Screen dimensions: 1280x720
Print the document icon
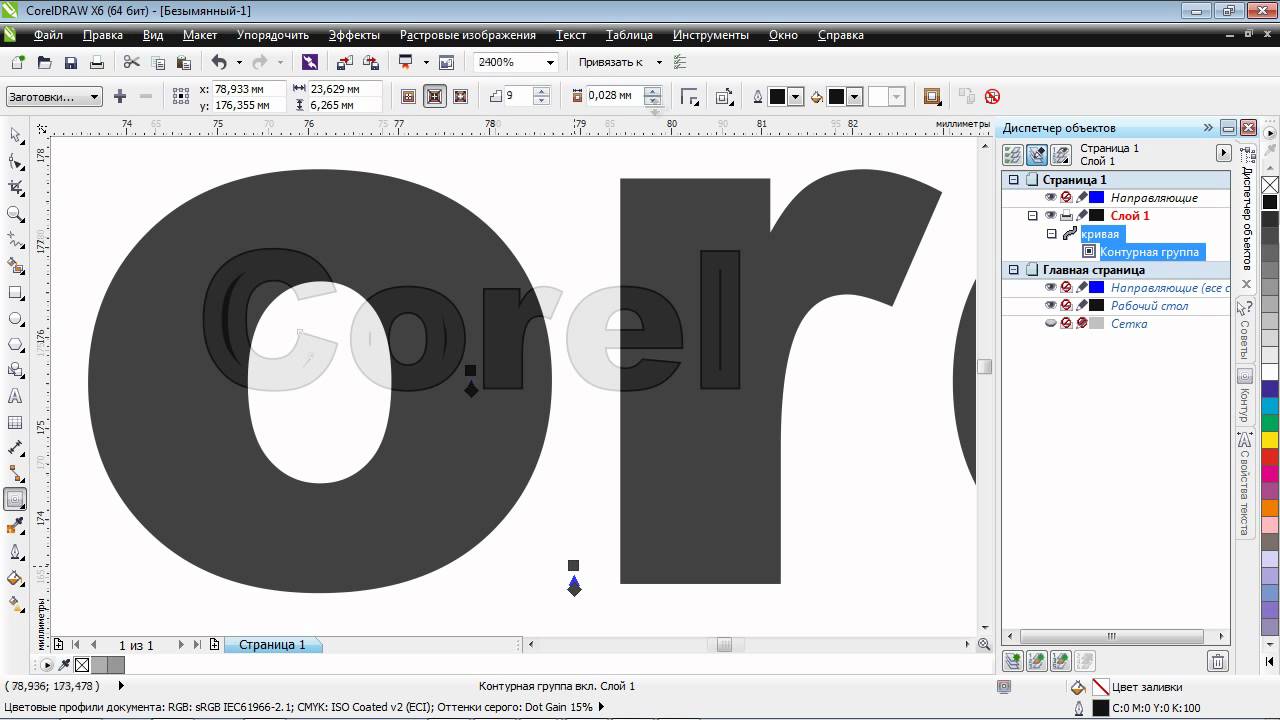point(97,62)
